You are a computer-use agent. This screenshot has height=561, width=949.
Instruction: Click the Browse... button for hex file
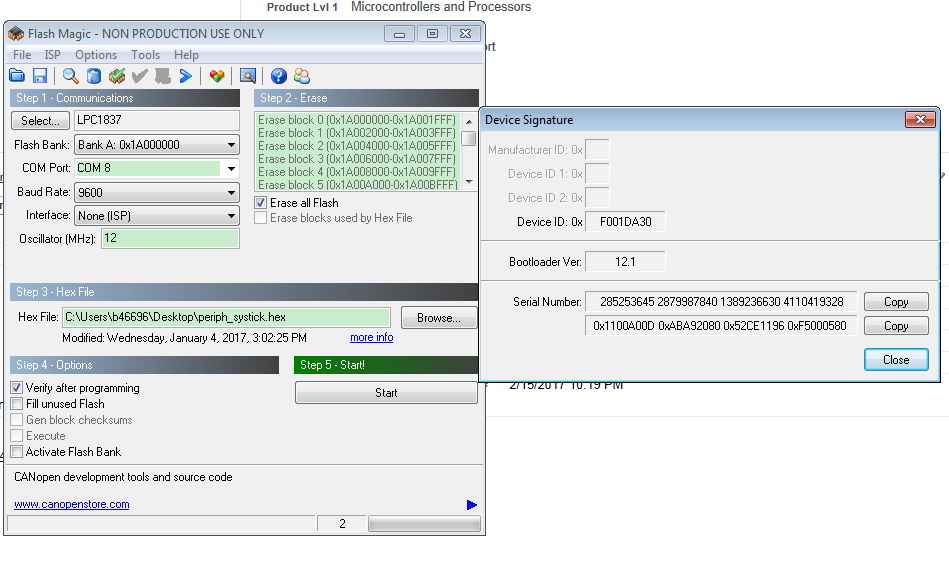439,318
